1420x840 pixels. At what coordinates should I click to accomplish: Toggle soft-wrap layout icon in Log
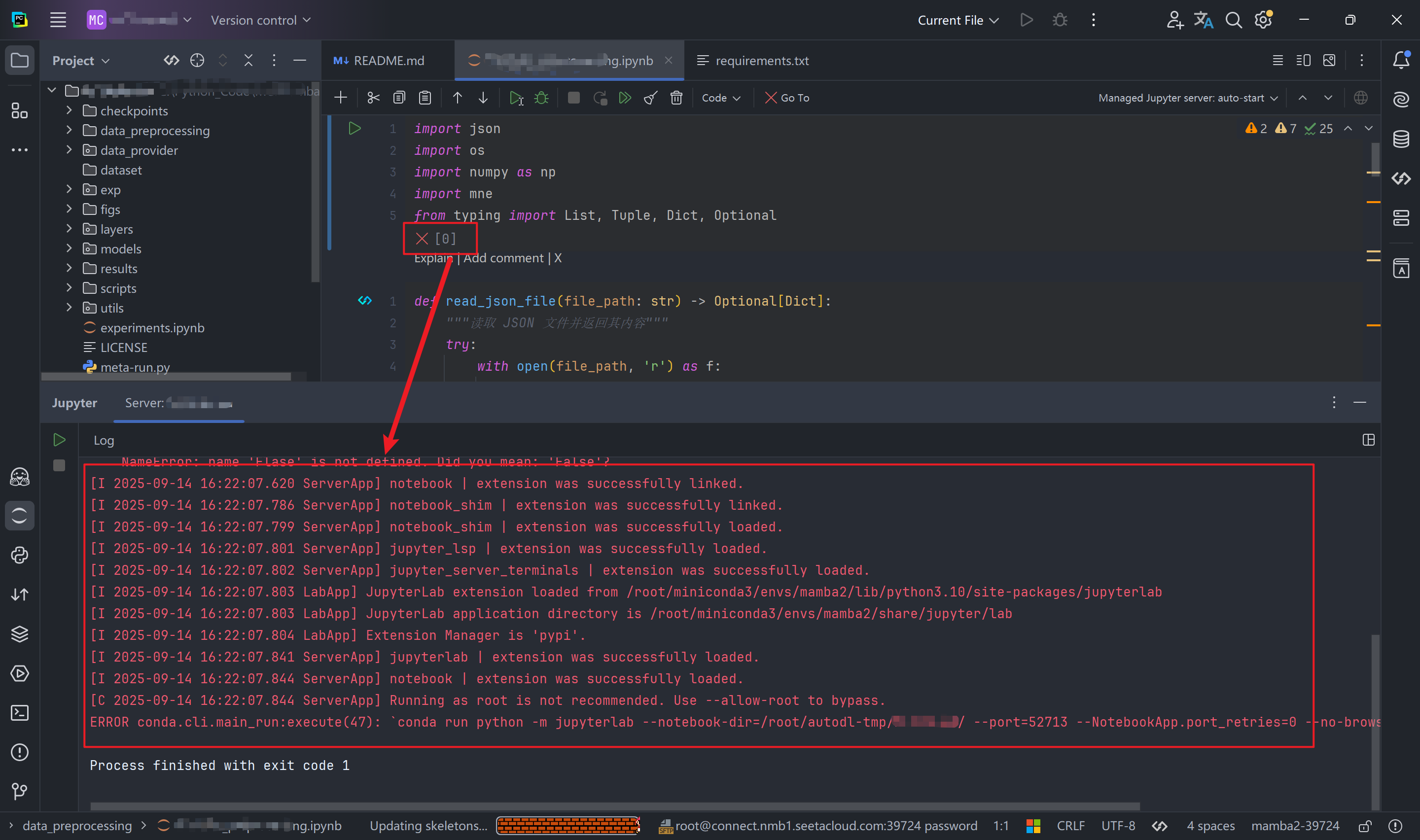coord(1369,440)
